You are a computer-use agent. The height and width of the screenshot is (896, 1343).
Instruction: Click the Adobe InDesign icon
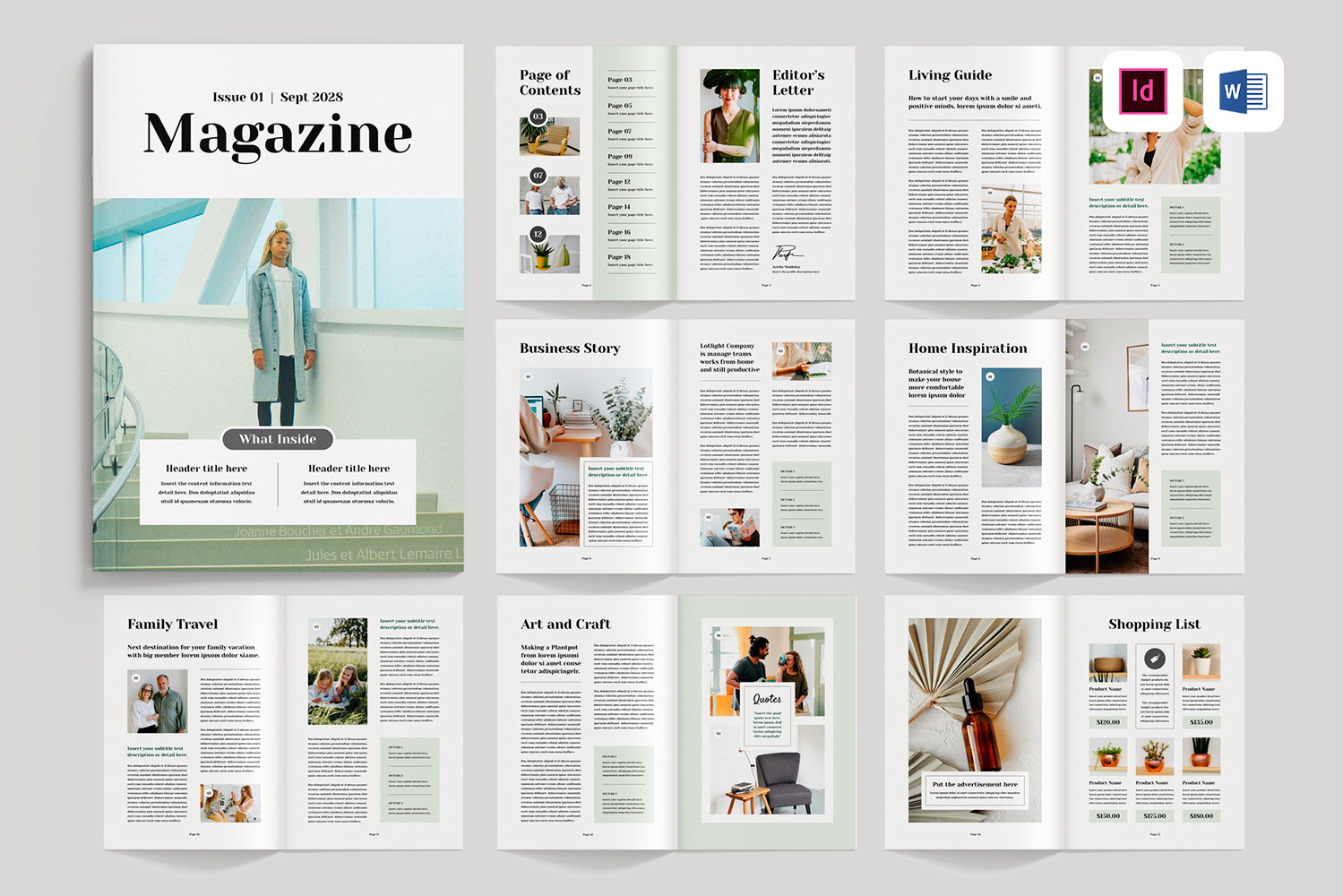tap(1142, 91)
